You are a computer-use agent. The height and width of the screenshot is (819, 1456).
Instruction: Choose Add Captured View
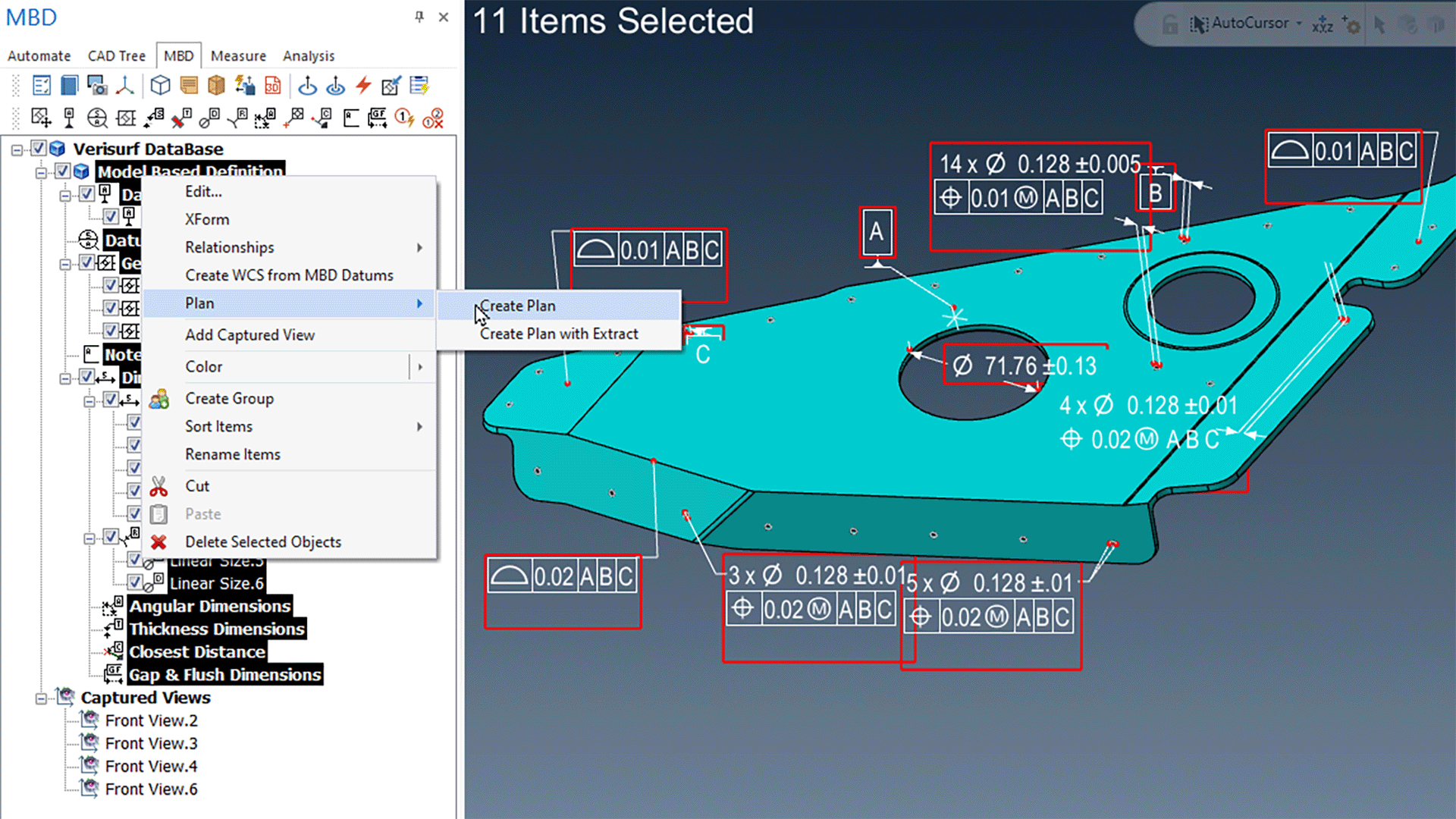[289, 334]
